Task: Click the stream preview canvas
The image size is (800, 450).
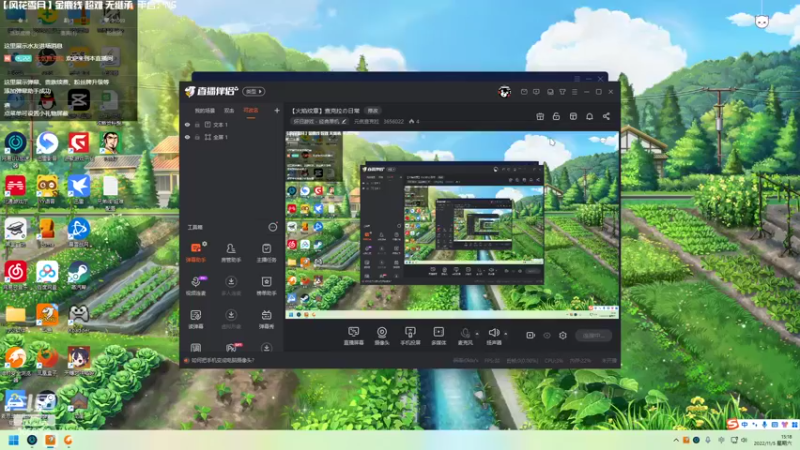Action: tap(452, 225)
